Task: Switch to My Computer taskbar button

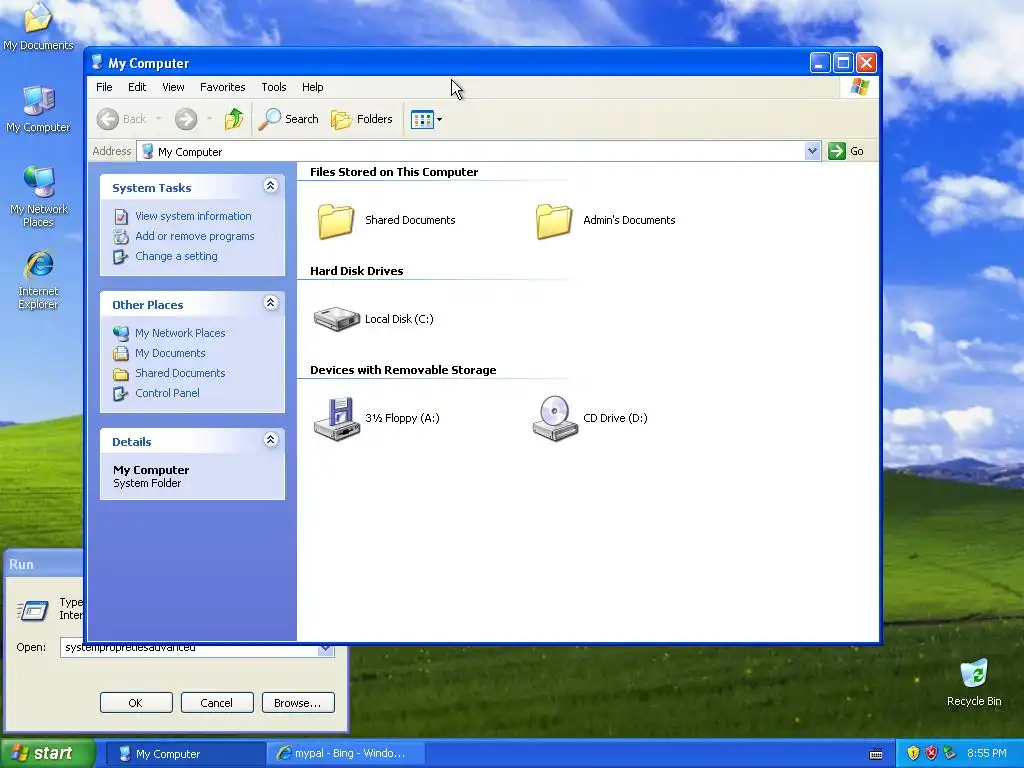Action: click(x=185, y=754)
